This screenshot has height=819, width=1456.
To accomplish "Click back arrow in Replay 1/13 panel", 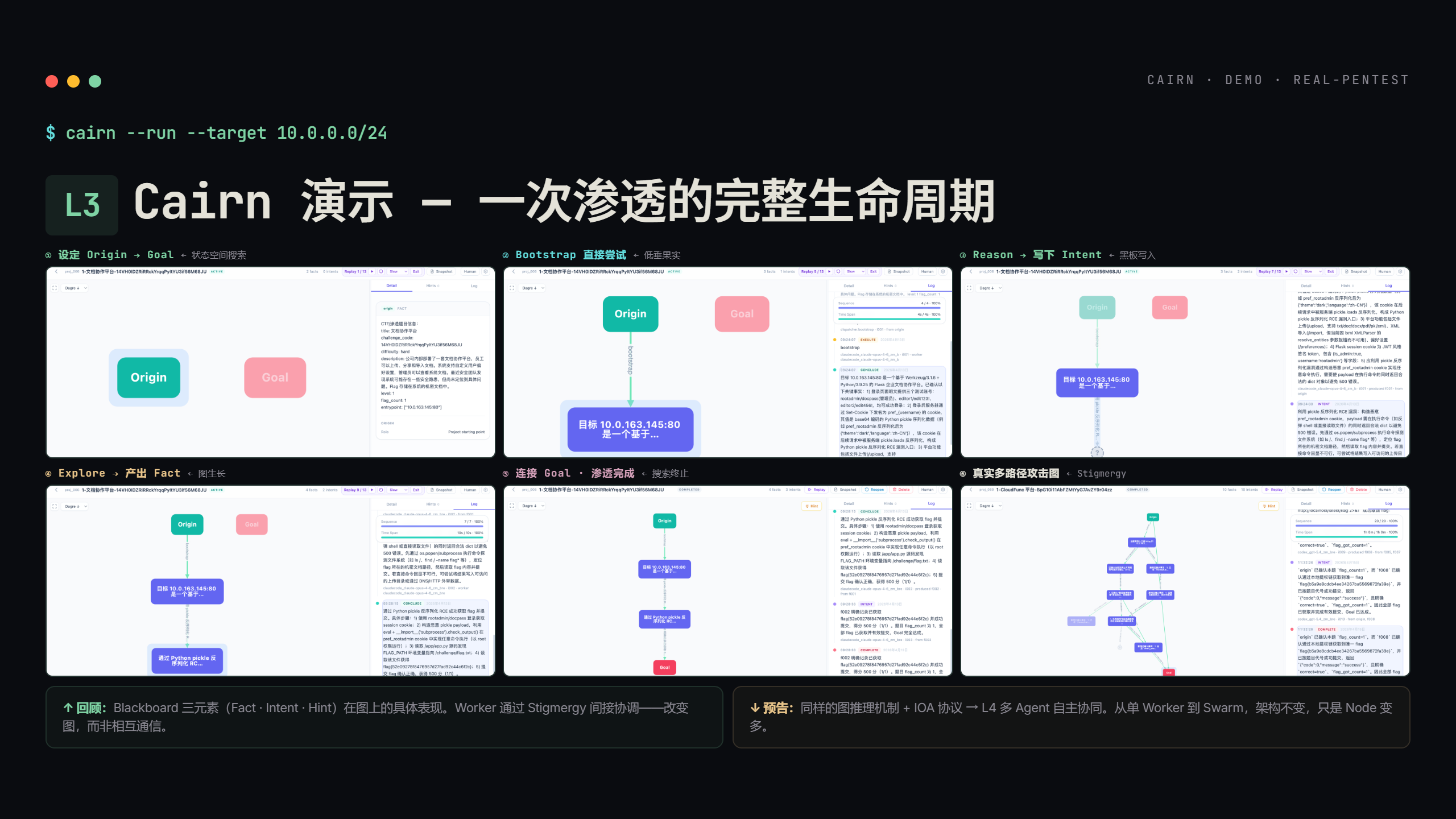I will pos(56,272).
